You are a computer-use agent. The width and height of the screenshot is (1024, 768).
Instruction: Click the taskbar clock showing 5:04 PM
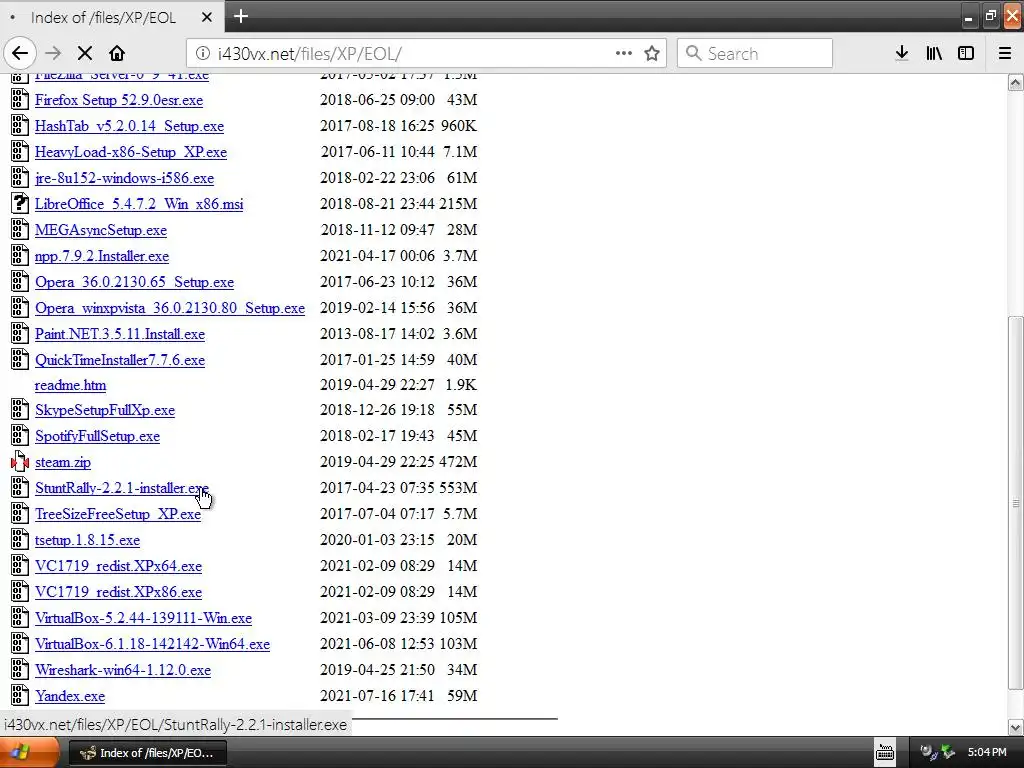(987, 752)
